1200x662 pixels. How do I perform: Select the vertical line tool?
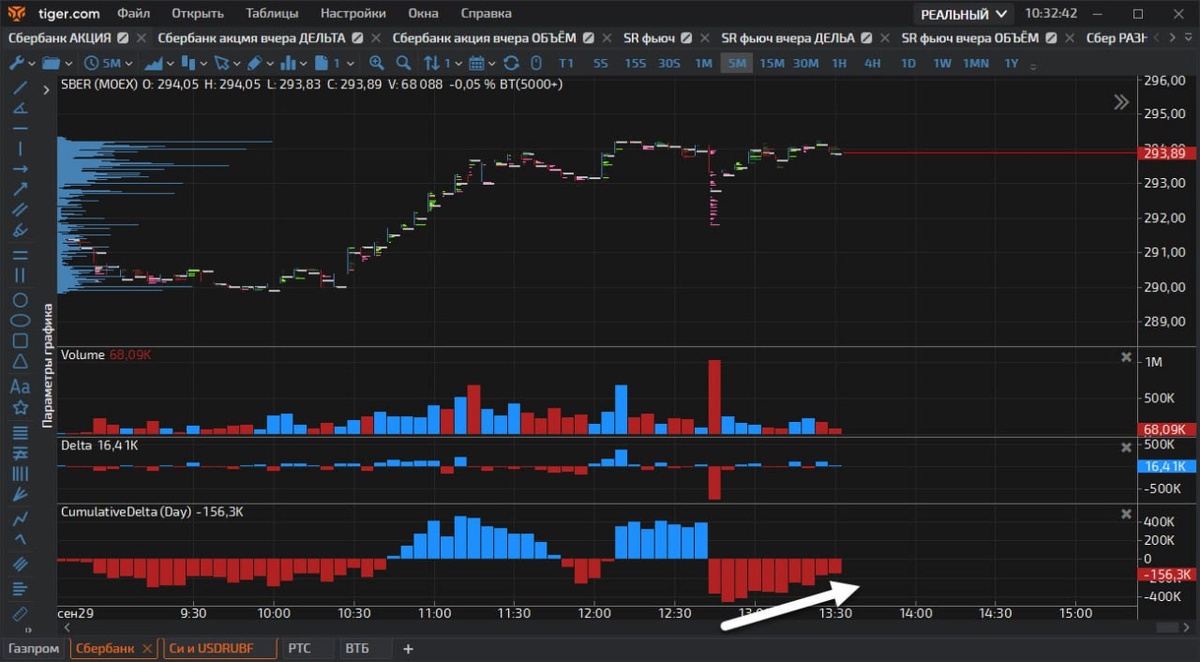click(20, 149)
